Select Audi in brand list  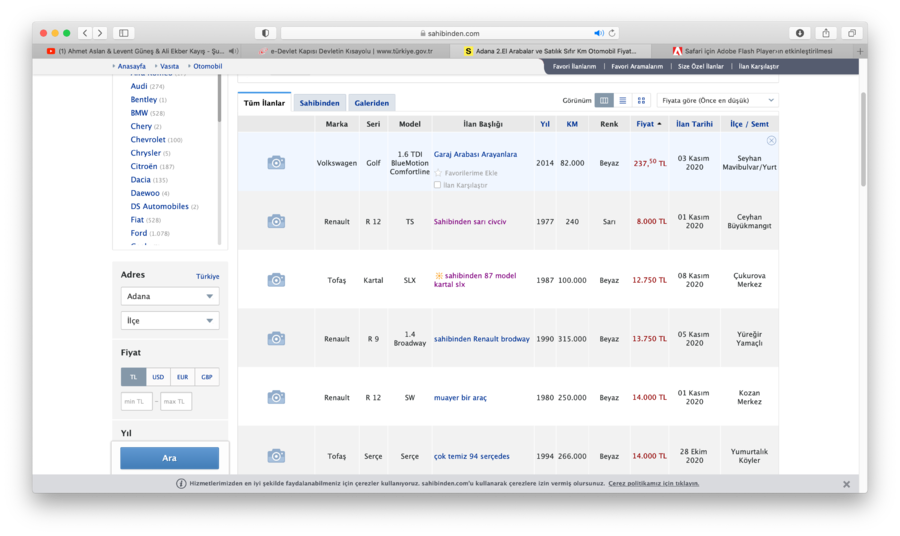click(139, 86)
